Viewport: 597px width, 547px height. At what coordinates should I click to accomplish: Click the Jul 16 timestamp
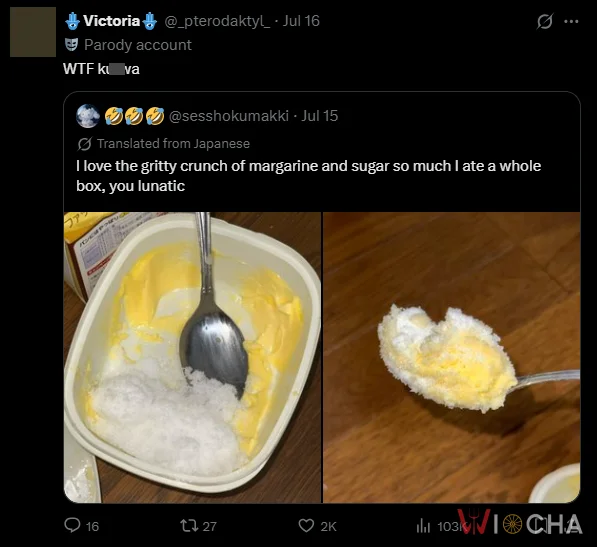click(x=301, y=21)
